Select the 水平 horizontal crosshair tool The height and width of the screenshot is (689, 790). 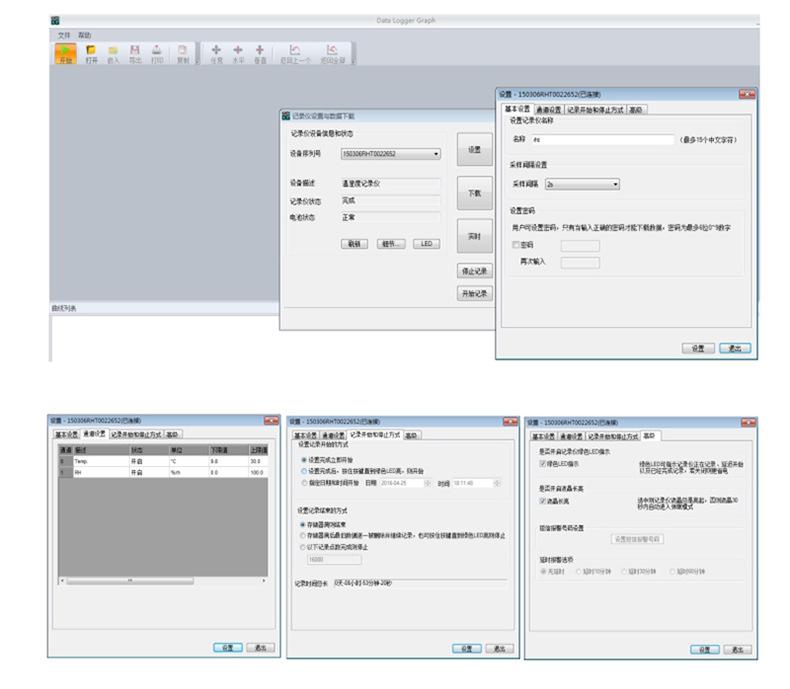point(238,52)
